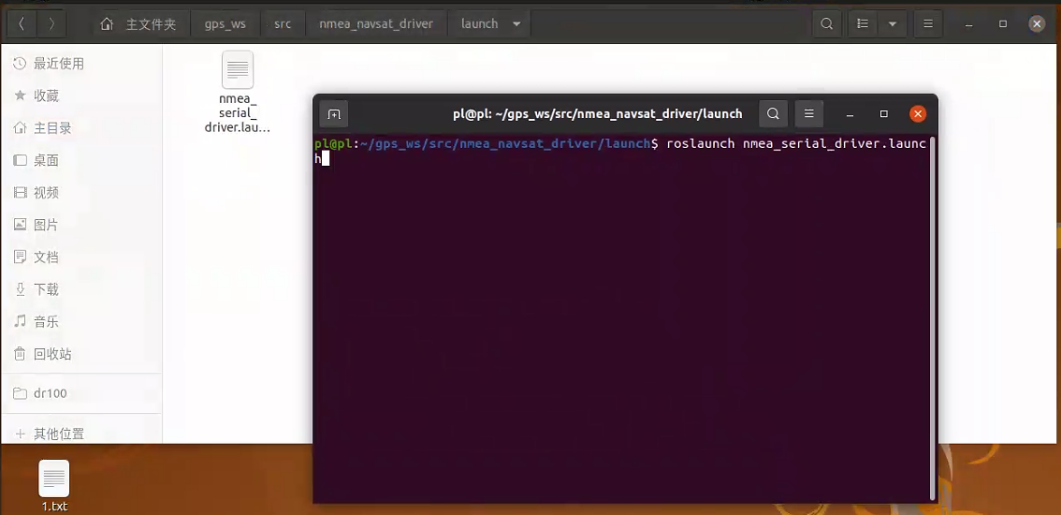
Task: Select src segment in the path bar
Action: point(283,24)
